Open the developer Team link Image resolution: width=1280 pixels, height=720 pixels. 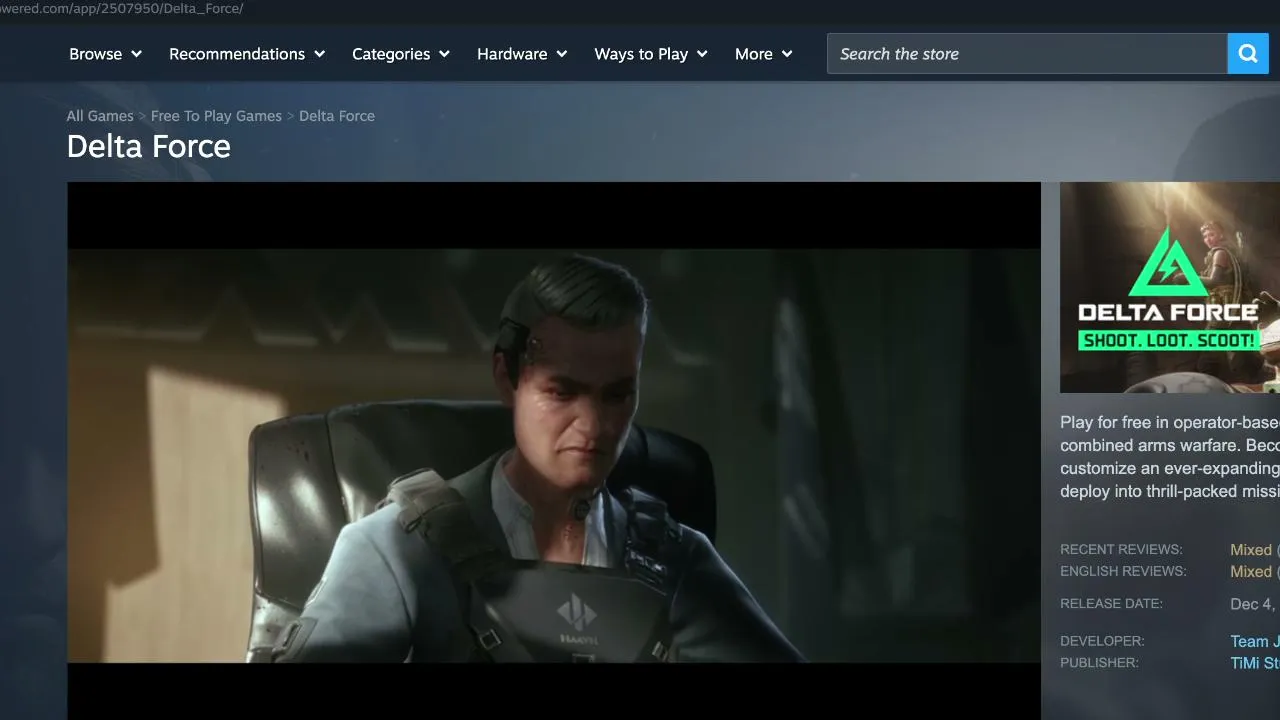(1255, 642)
